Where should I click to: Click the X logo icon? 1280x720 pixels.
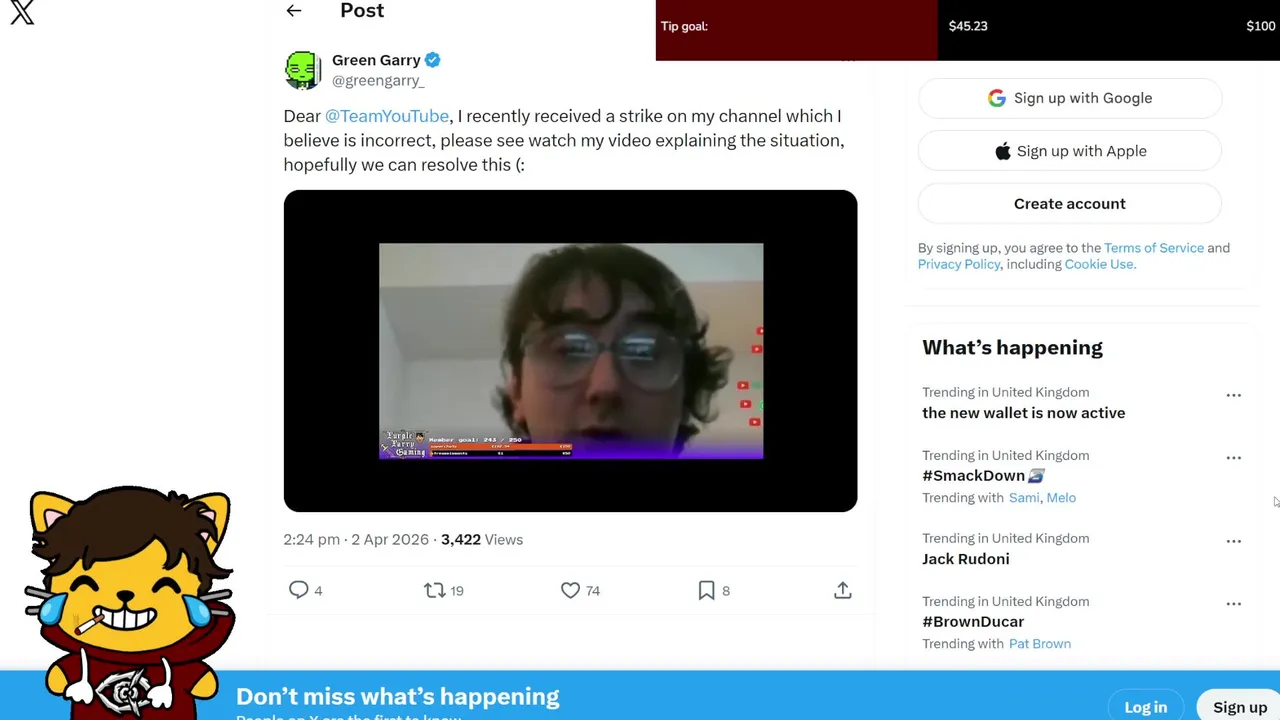tap(22, 12)
